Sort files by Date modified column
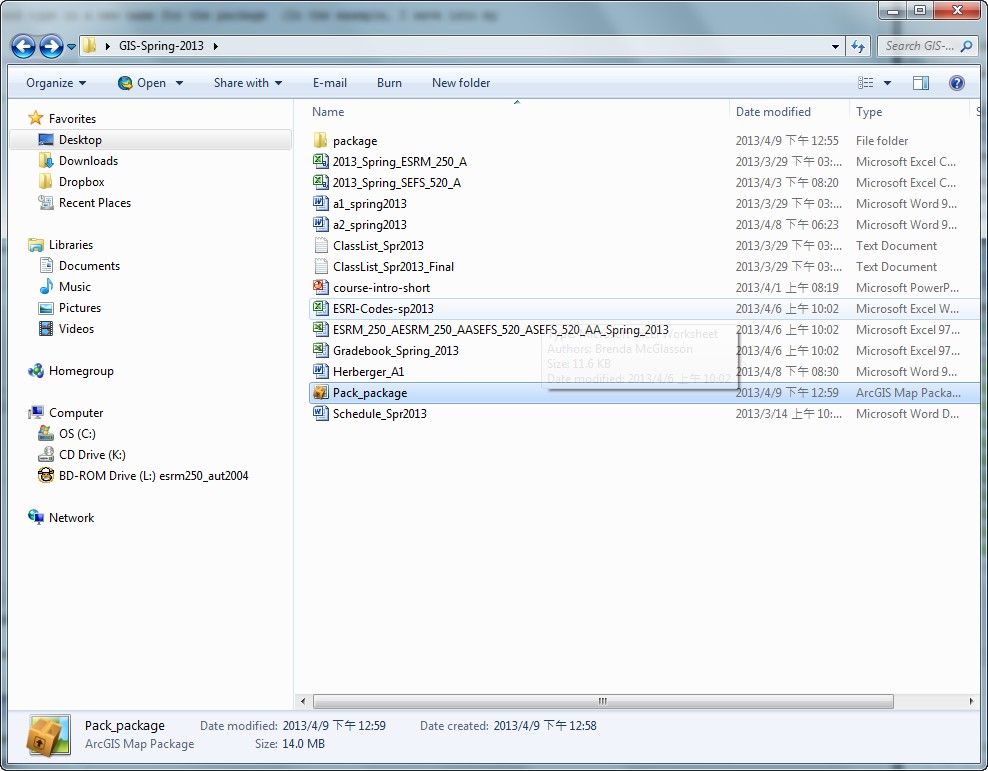The image size is (988, 771). coord(773,112)
